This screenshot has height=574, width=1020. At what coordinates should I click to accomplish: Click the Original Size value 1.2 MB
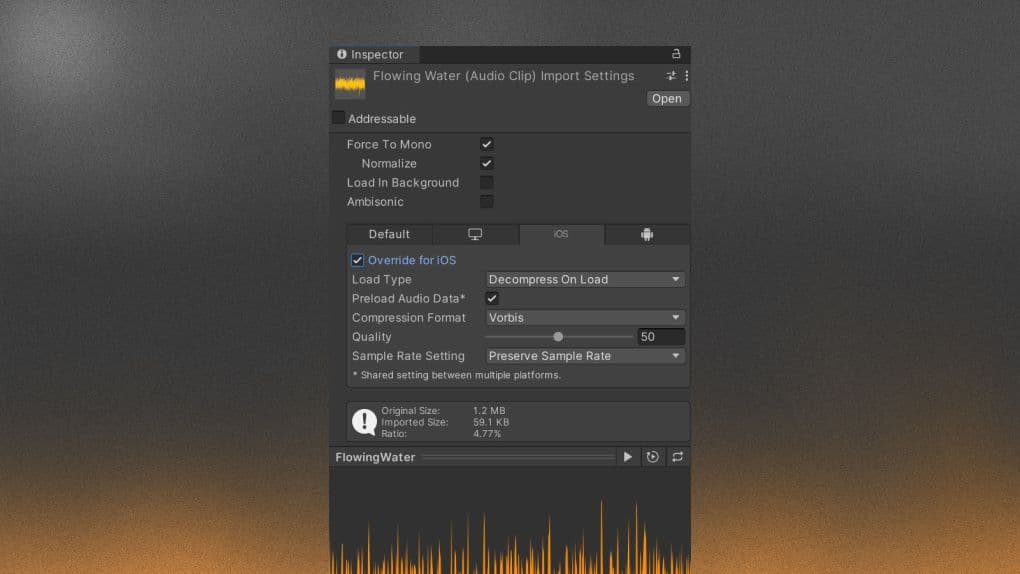point(489,411)
